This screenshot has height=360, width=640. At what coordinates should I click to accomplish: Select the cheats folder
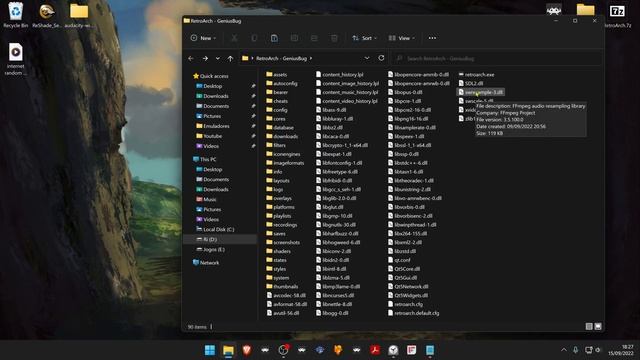(277, 101)
